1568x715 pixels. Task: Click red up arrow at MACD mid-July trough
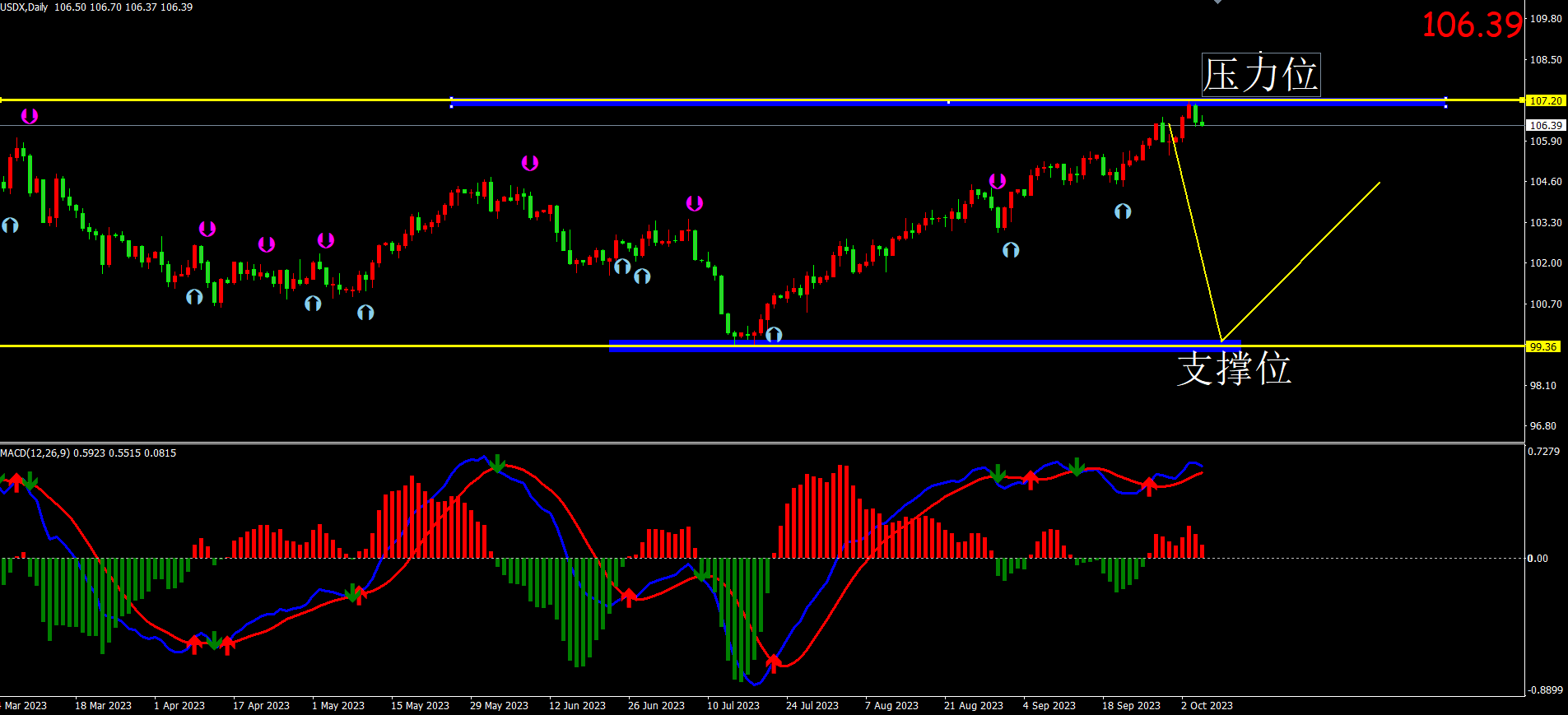click(x=774, y=662)
